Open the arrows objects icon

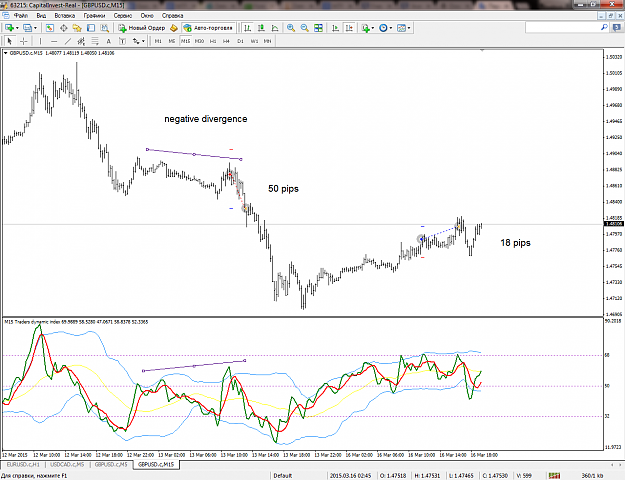pyautogui.click(x=136, y=41)
